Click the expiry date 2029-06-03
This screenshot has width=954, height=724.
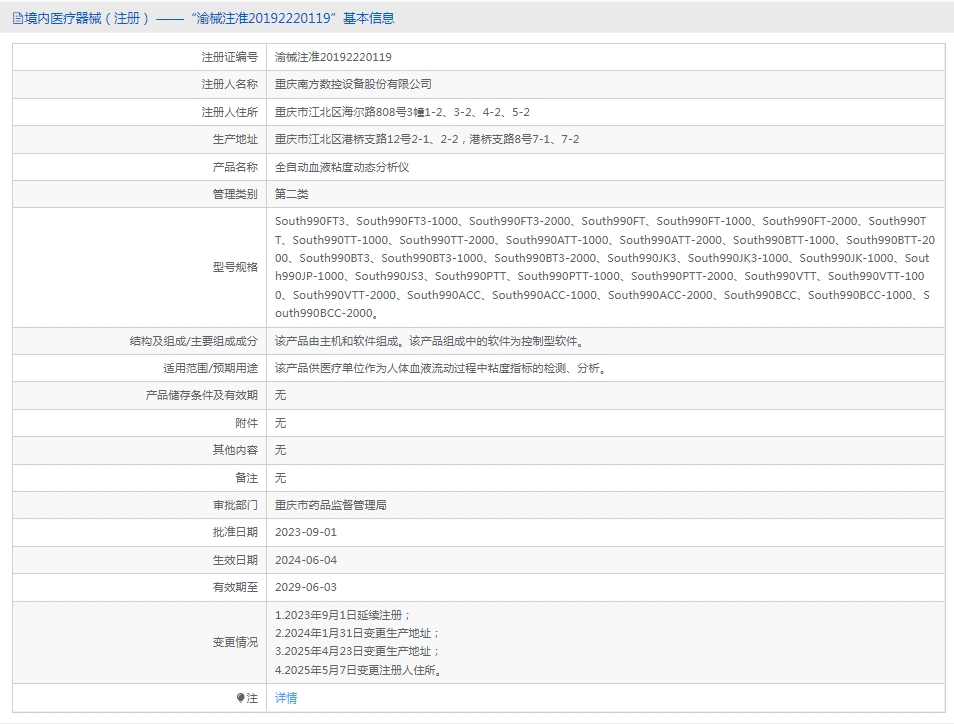point(305,588)
